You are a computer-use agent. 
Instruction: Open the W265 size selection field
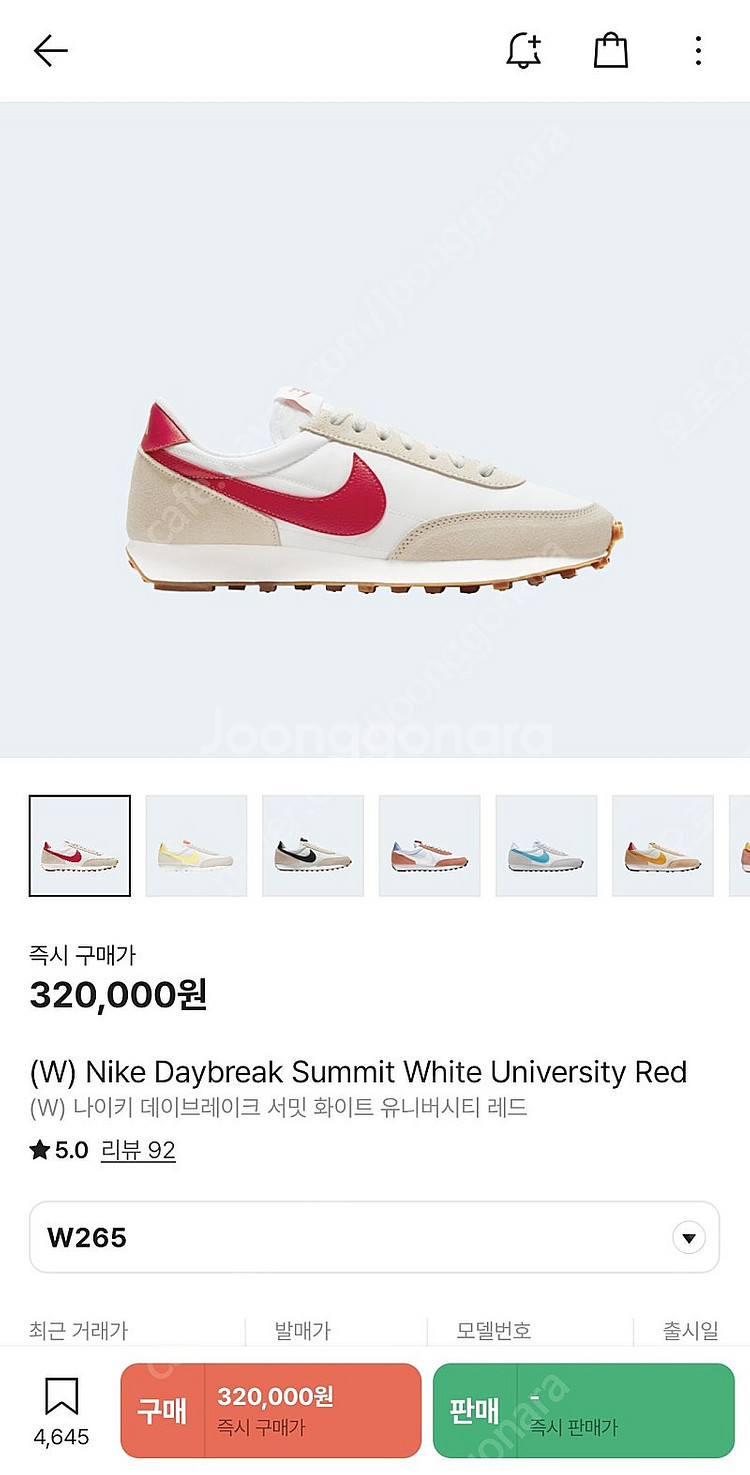coord(375,1237)
